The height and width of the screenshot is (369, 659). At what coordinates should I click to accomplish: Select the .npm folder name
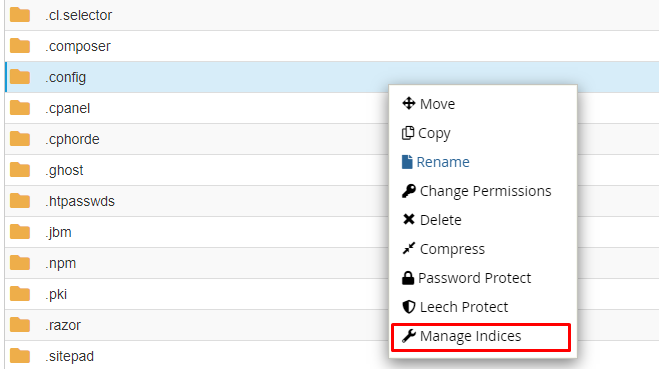click(61, 264)
